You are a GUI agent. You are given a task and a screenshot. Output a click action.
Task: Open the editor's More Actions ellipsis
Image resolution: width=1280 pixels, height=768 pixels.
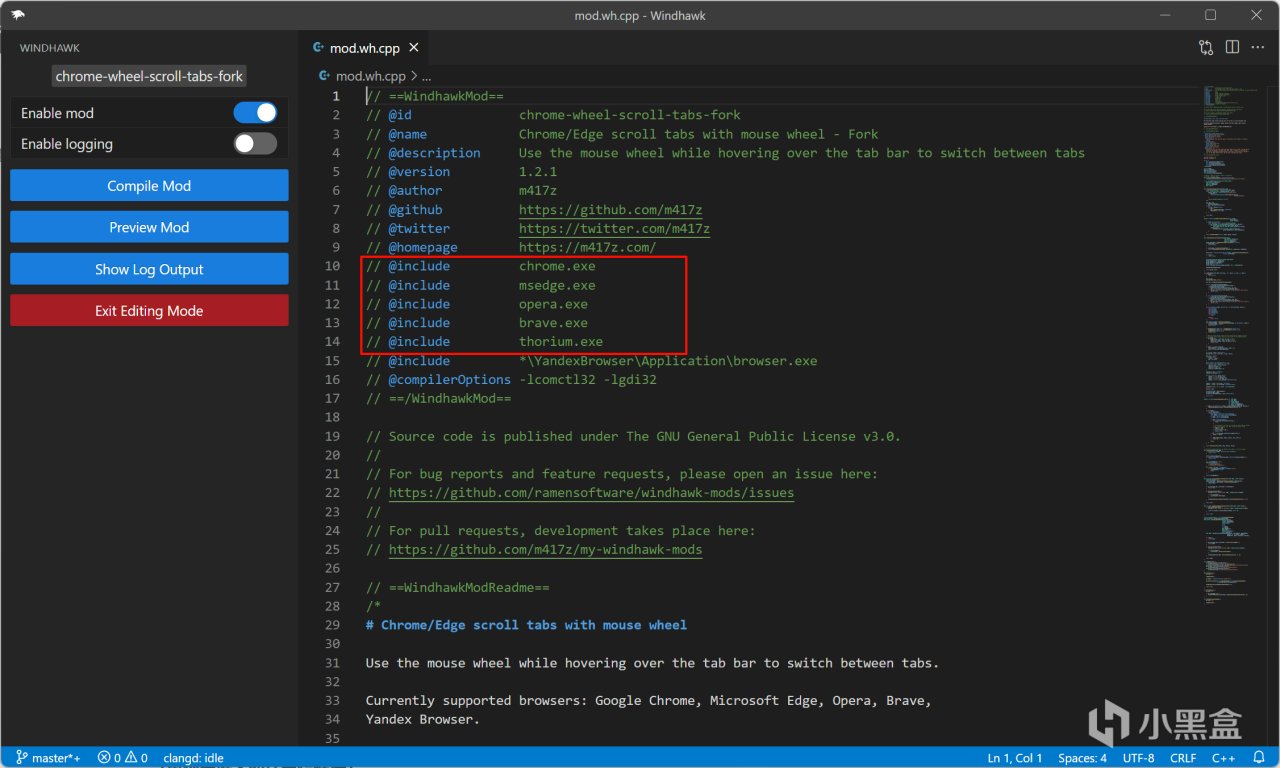click(1258, 47)
